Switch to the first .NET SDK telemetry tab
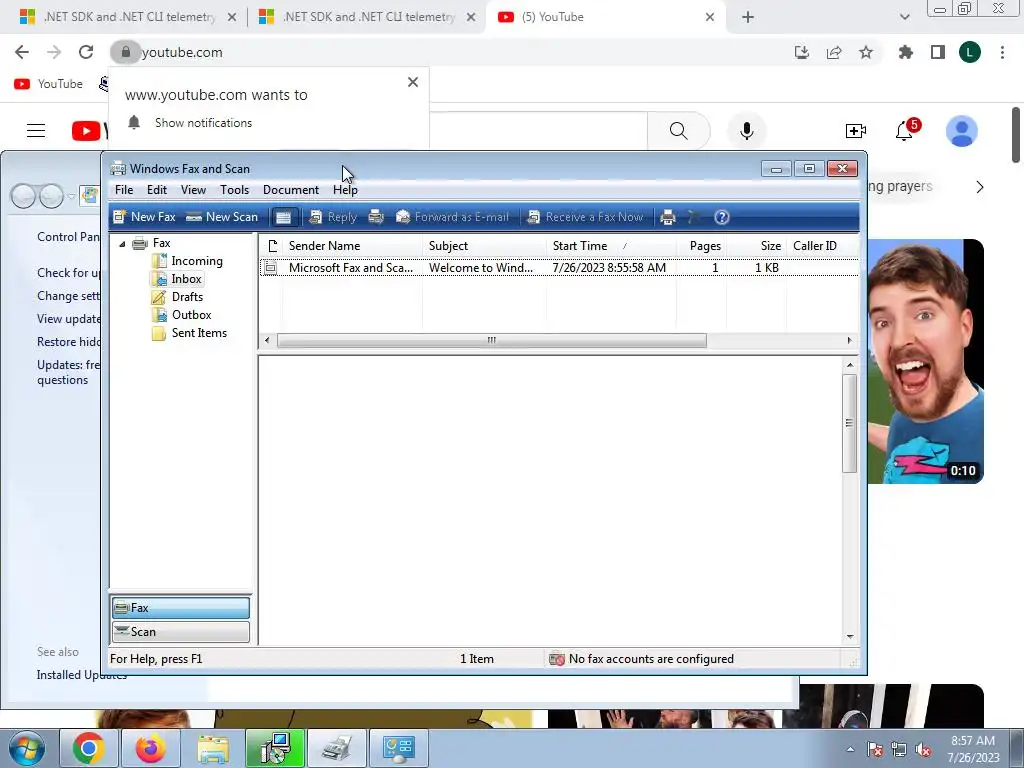This screenshot has height=768, width=1024. tap(127, 17)
